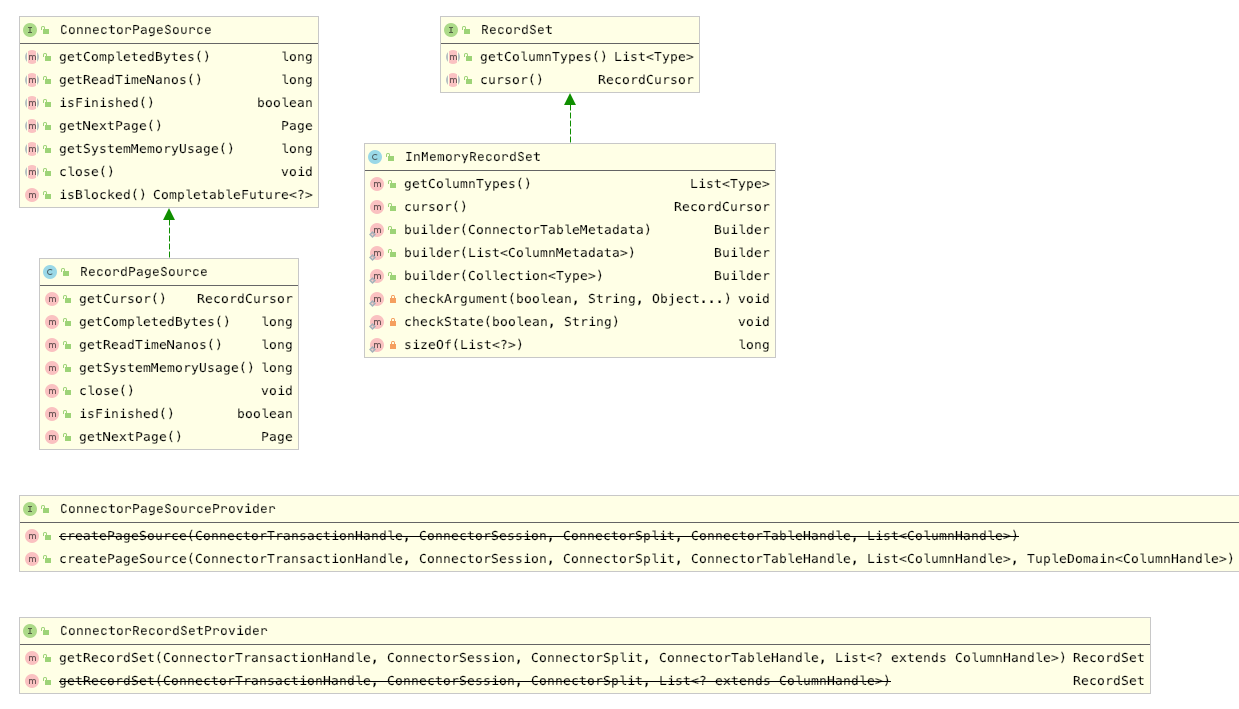Click the class icon beside RecordPageSource title

pyautogui.click(x=50, y=272)
